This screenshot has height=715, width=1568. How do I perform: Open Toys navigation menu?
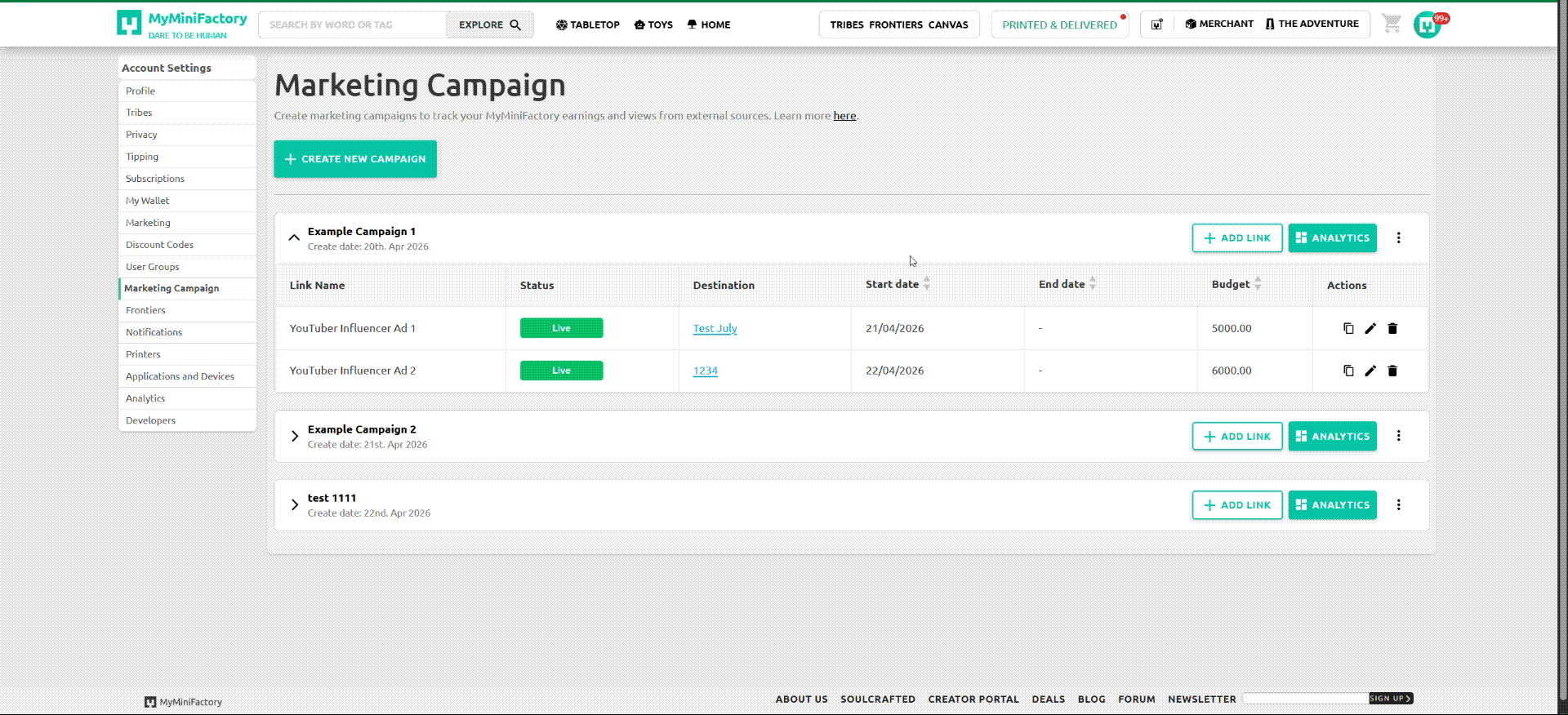(x=653, y=24)
